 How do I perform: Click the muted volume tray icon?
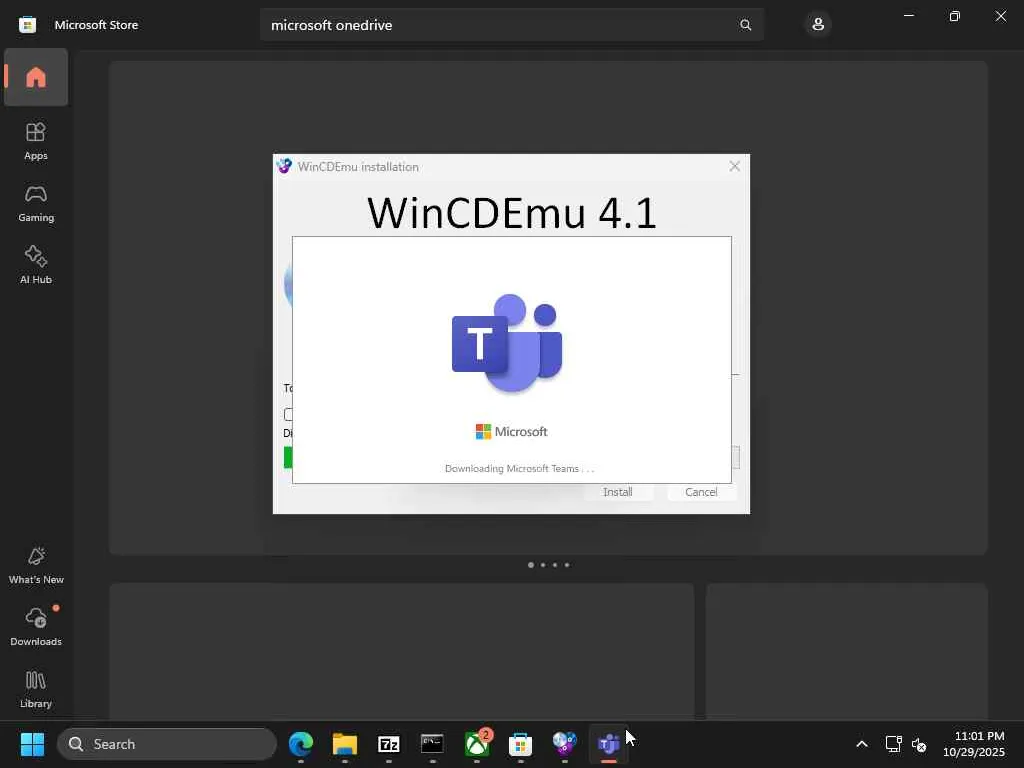(x=919, y=744)
